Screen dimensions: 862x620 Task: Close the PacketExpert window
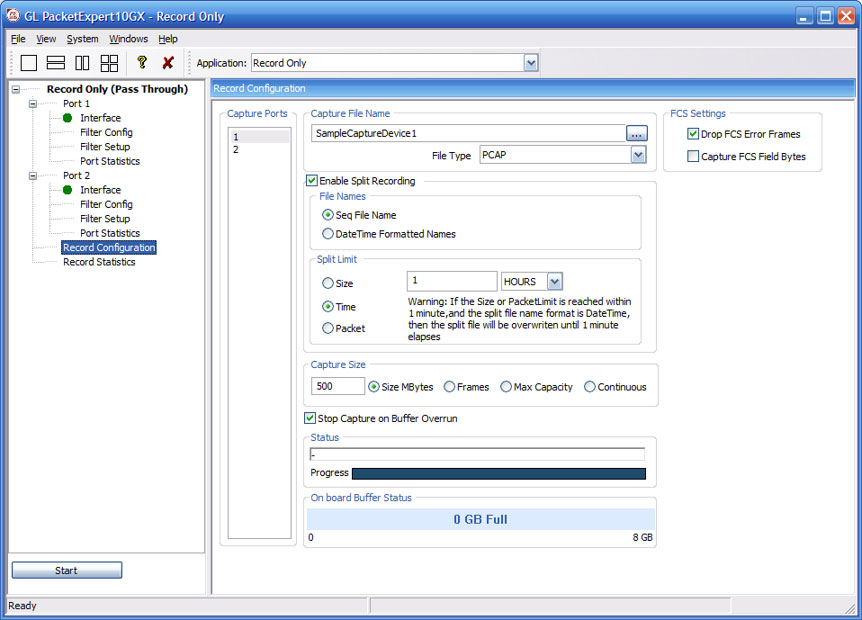coord(846,16)
